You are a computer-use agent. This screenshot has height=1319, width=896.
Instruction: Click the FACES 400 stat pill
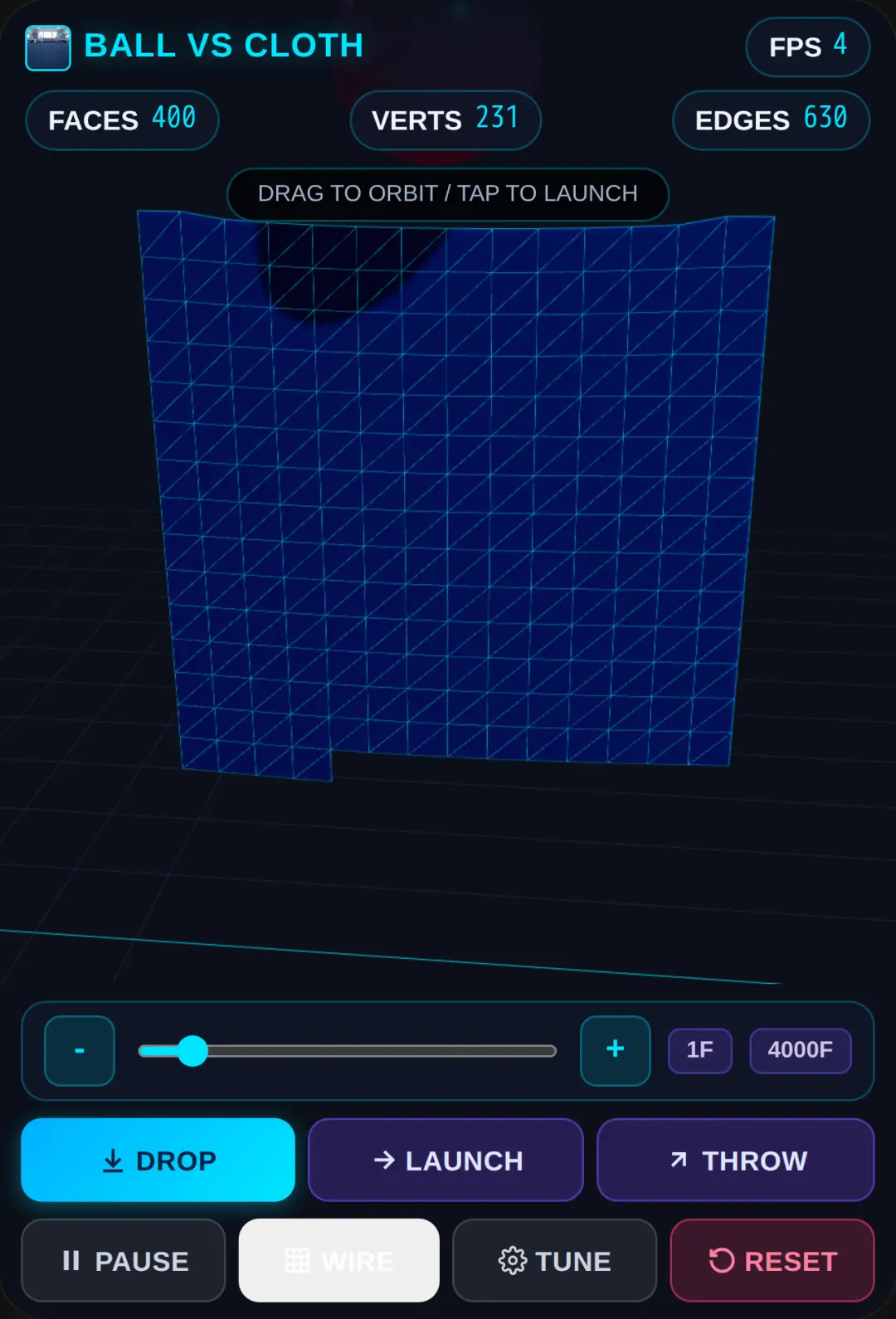click(x=122, y=120)
